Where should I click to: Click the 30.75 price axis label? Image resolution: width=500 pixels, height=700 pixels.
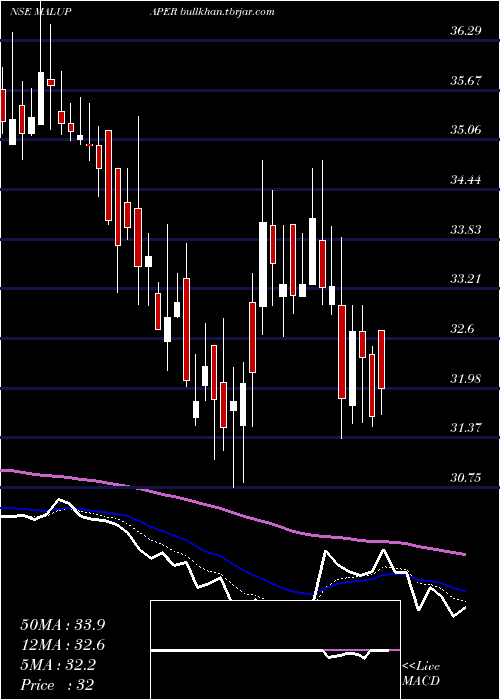point(464,478)
